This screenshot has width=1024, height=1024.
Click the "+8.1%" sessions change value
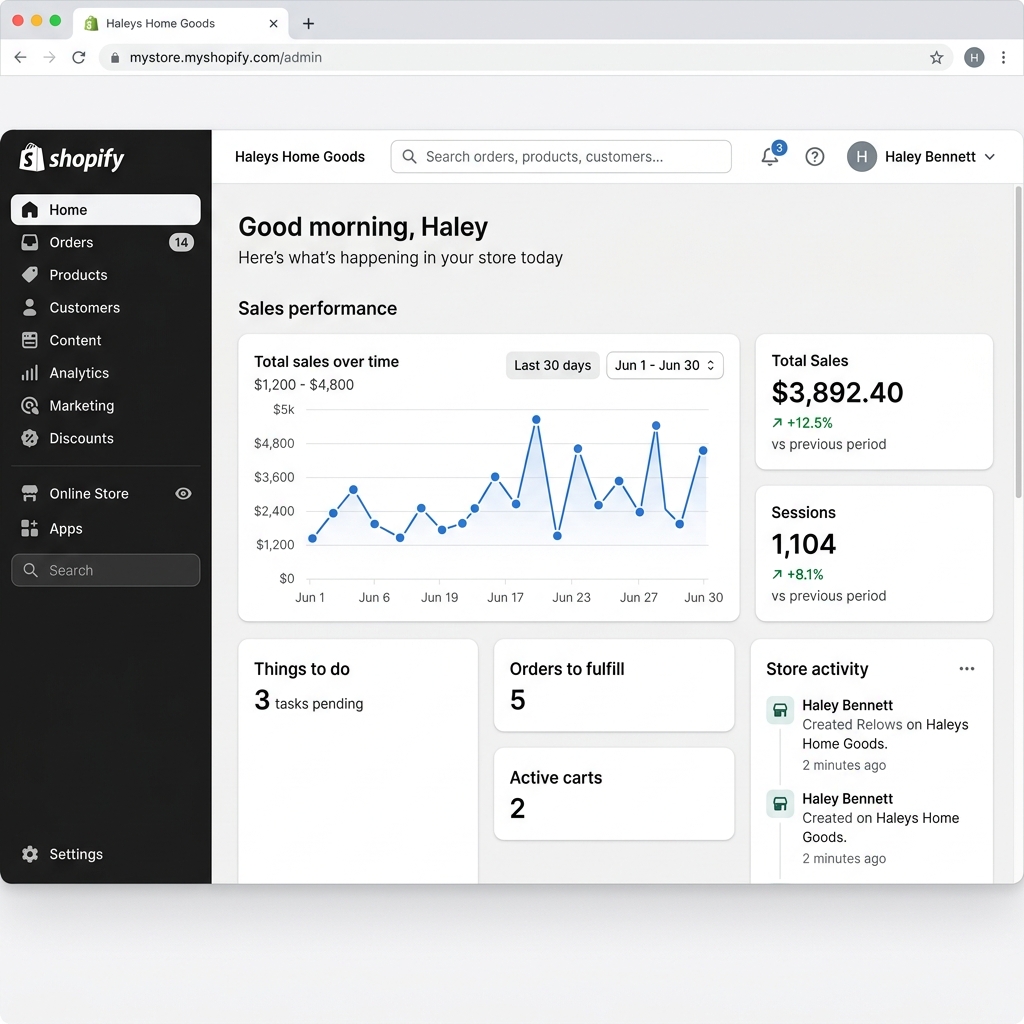(x=805, y=574)
